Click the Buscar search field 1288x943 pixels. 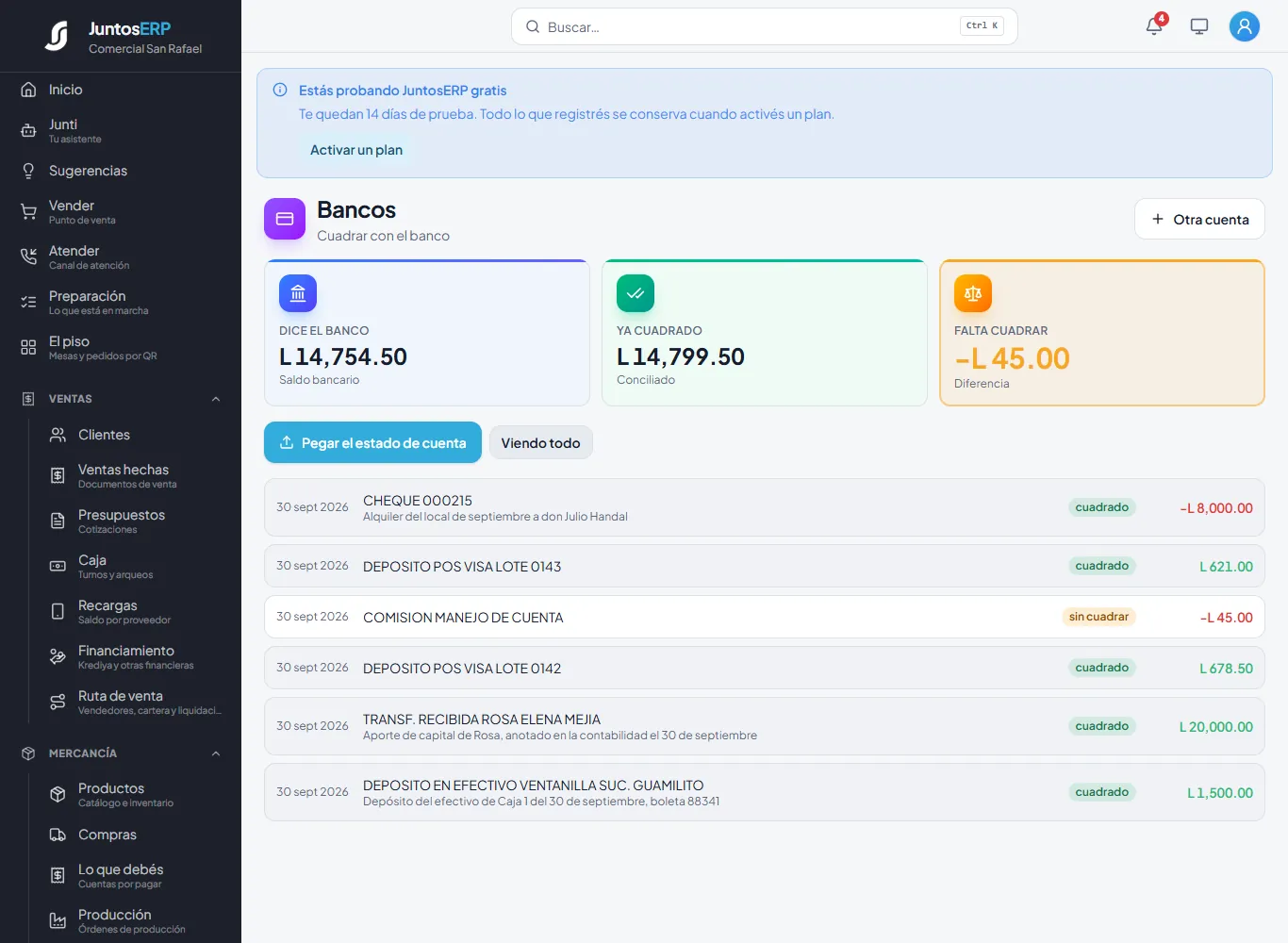764,26
